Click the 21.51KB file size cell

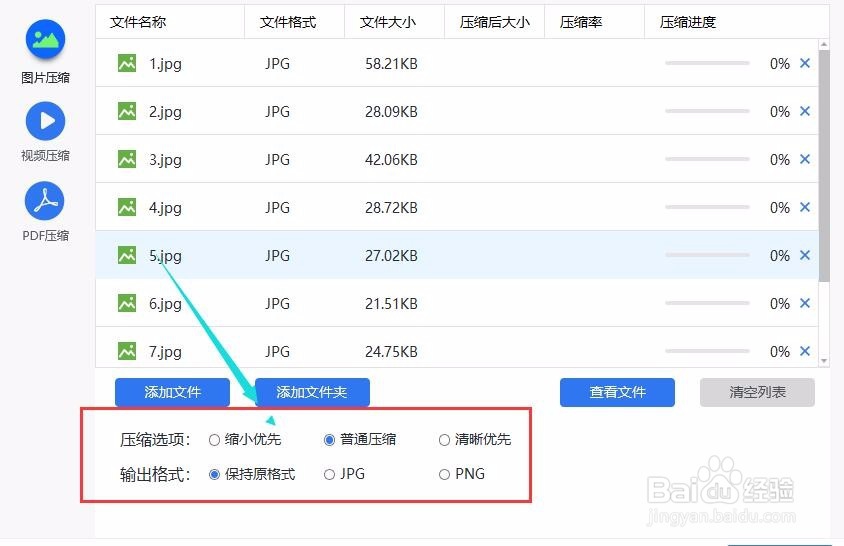[x=391, y=303]
